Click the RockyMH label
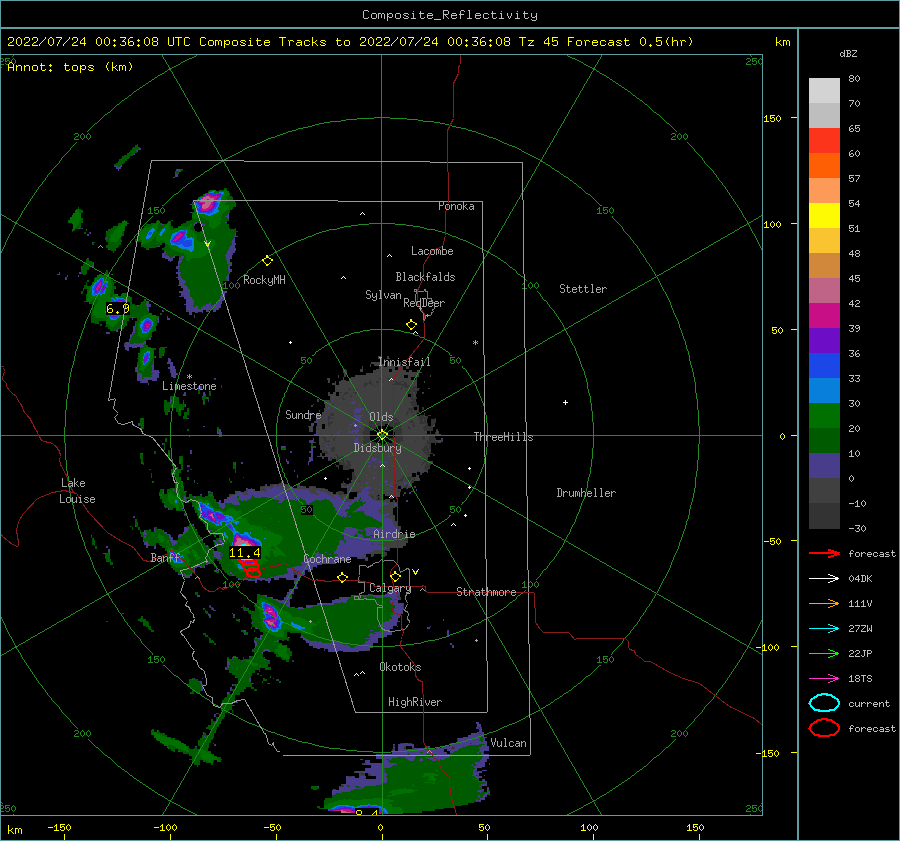 pyautogui.click(x=264, y=280)
